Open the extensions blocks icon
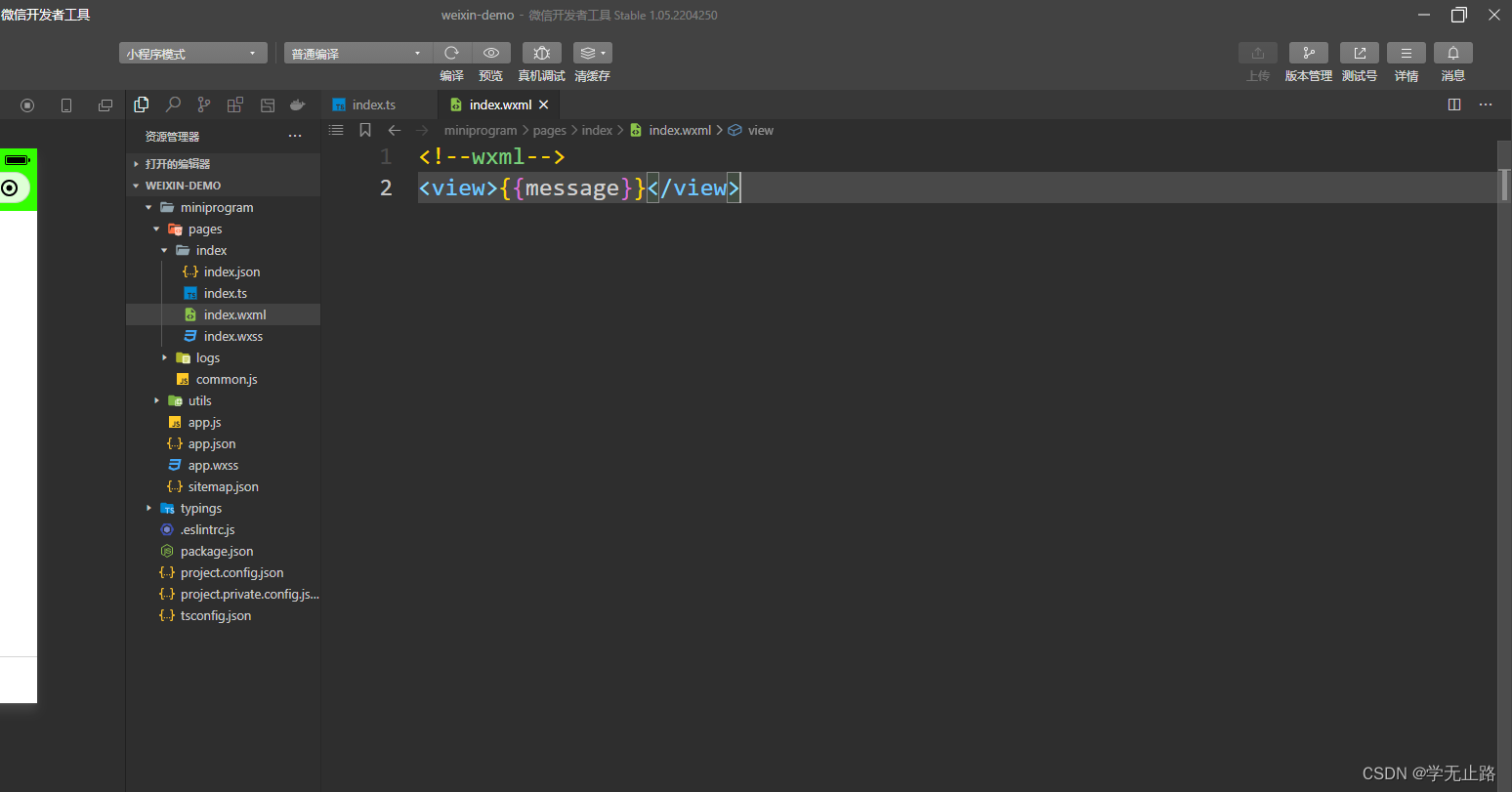Screen dimensions: 1512x792 [235, 104]
